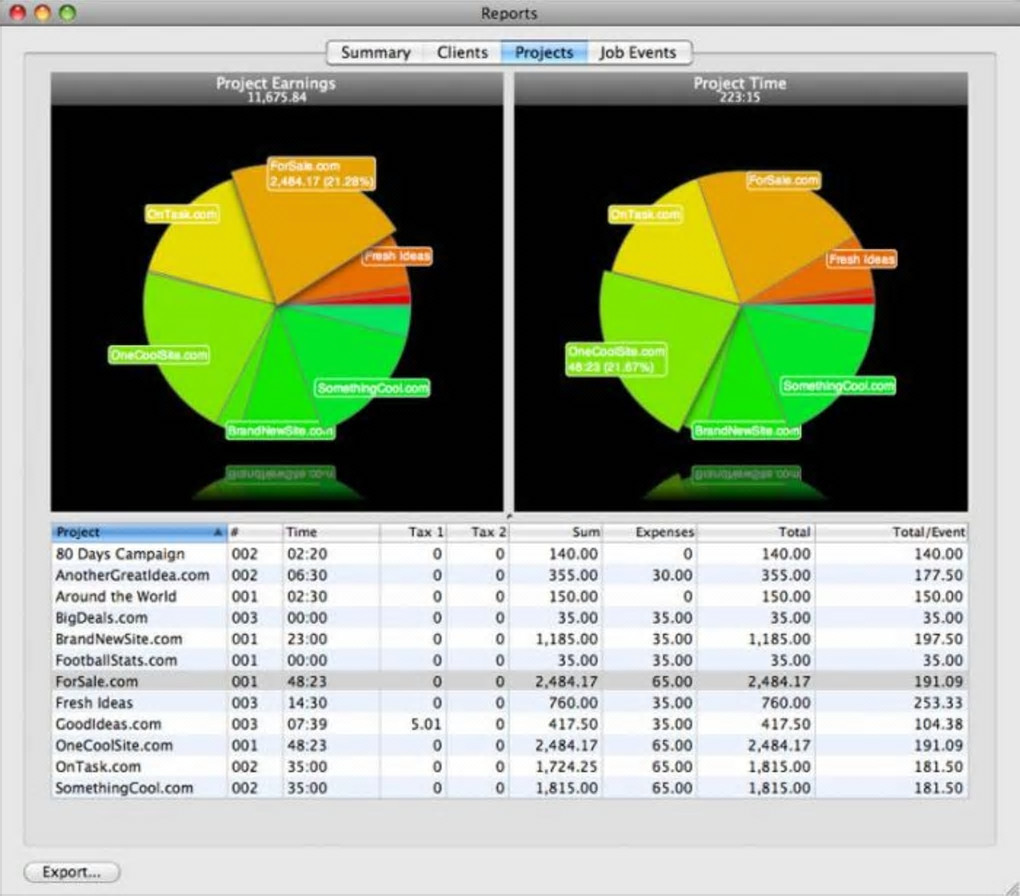This screenshot has width=1020, height=896.
Task: Click the 5.01 Tax 1 value
Action: tap(426, 724)
